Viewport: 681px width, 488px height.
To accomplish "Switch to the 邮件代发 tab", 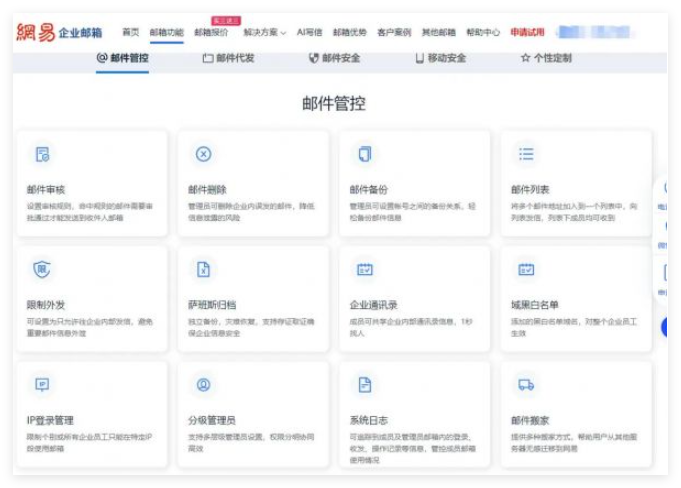I will 228,58.
